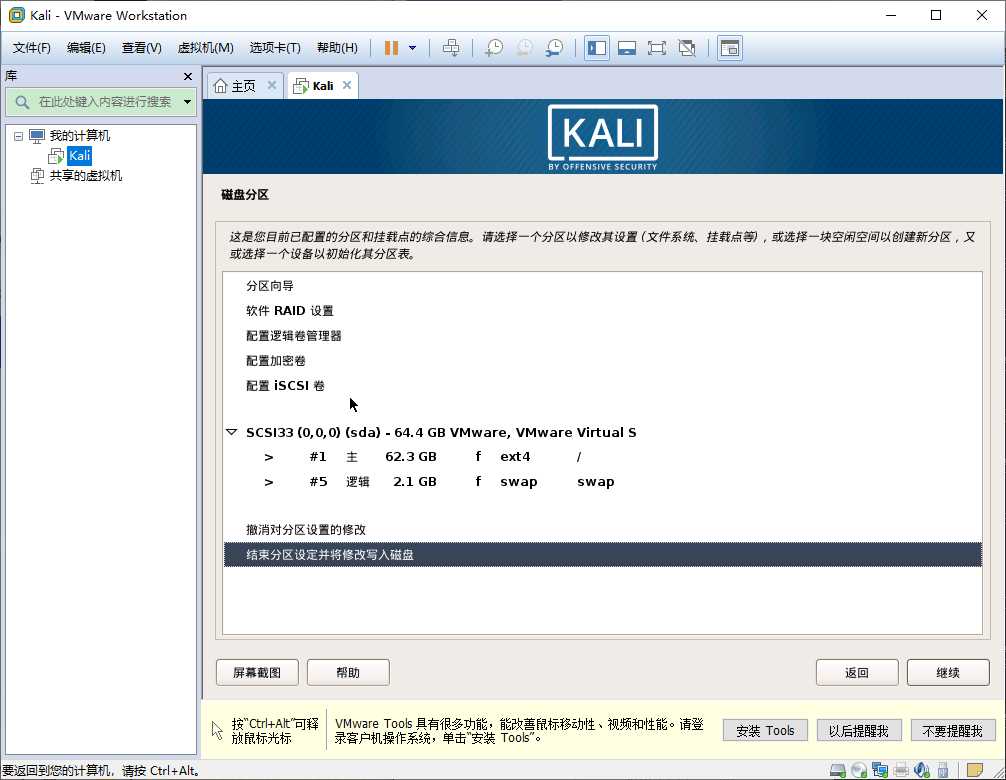Click the USB controller status icon
This screenshot has width=1006, height=780.
(942, 770)
